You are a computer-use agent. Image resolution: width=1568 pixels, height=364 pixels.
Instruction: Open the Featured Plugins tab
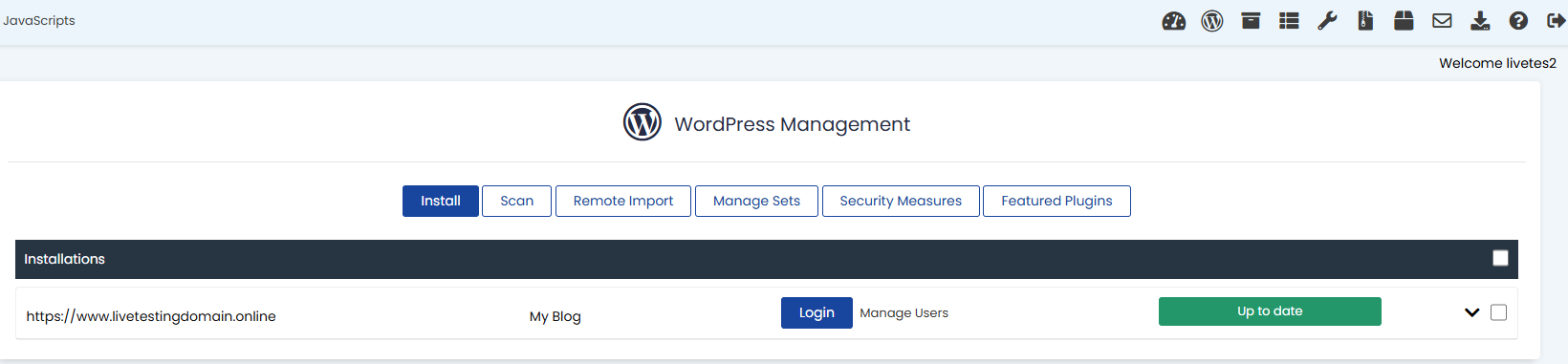[x=1056, y=201]
